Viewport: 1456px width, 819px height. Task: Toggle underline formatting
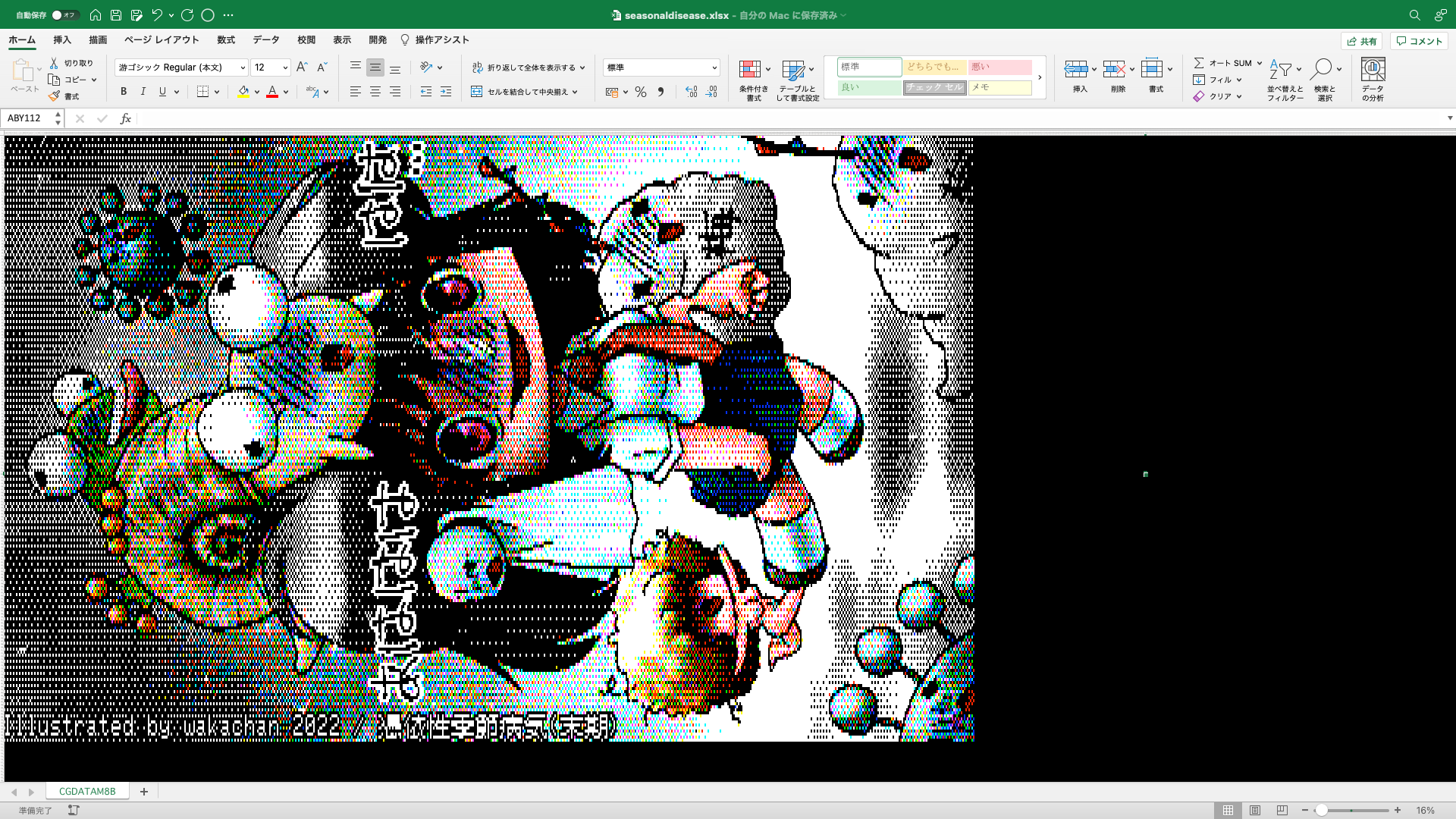coord(162,92)
